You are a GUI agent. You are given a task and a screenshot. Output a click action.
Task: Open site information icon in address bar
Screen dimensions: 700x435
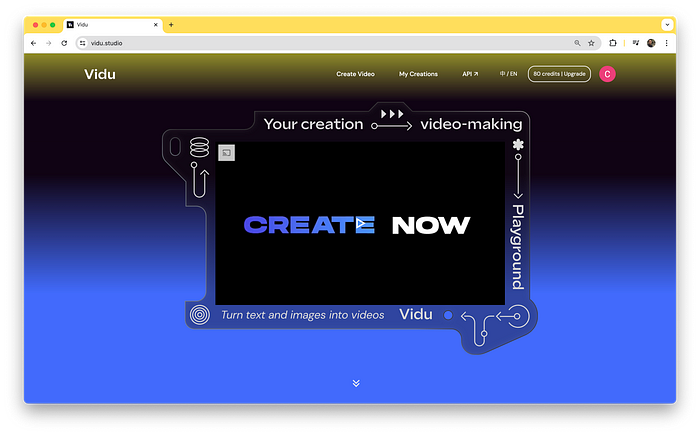pyautogui.click(x=83, y=43)
